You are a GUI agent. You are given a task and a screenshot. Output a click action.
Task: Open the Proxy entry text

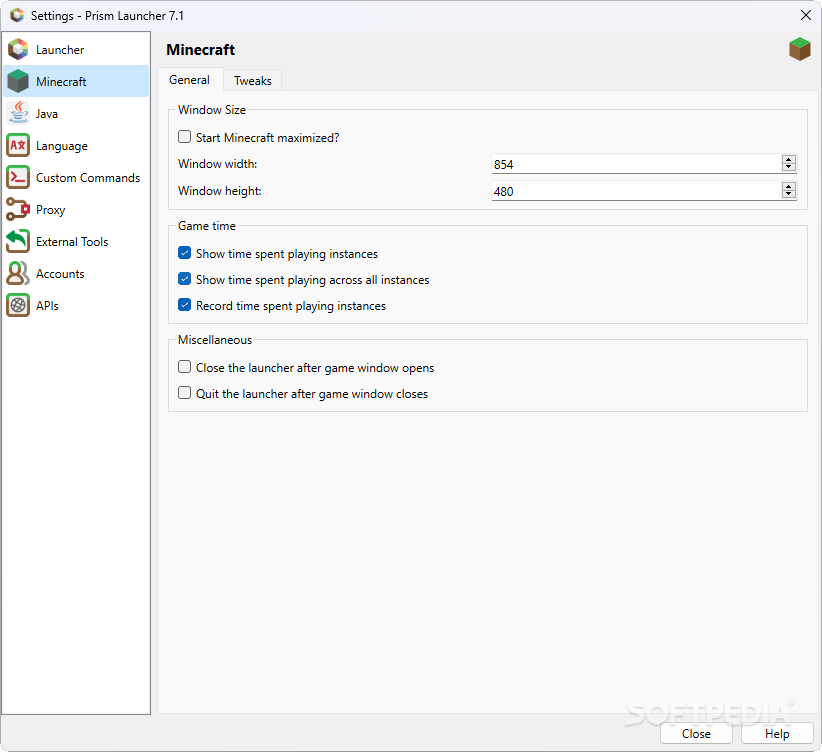50,210
